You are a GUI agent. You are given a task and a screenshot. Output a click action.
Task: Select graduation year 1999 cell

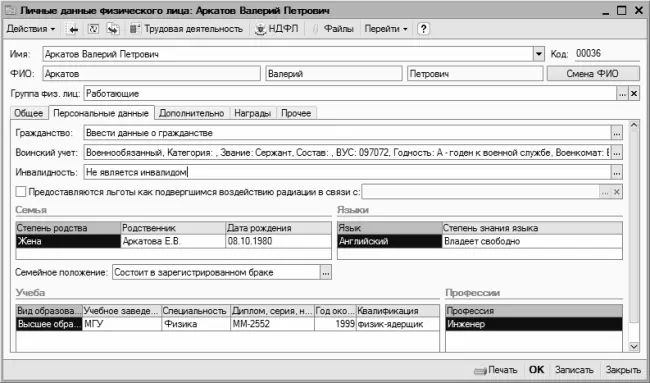tap(335, 324)
